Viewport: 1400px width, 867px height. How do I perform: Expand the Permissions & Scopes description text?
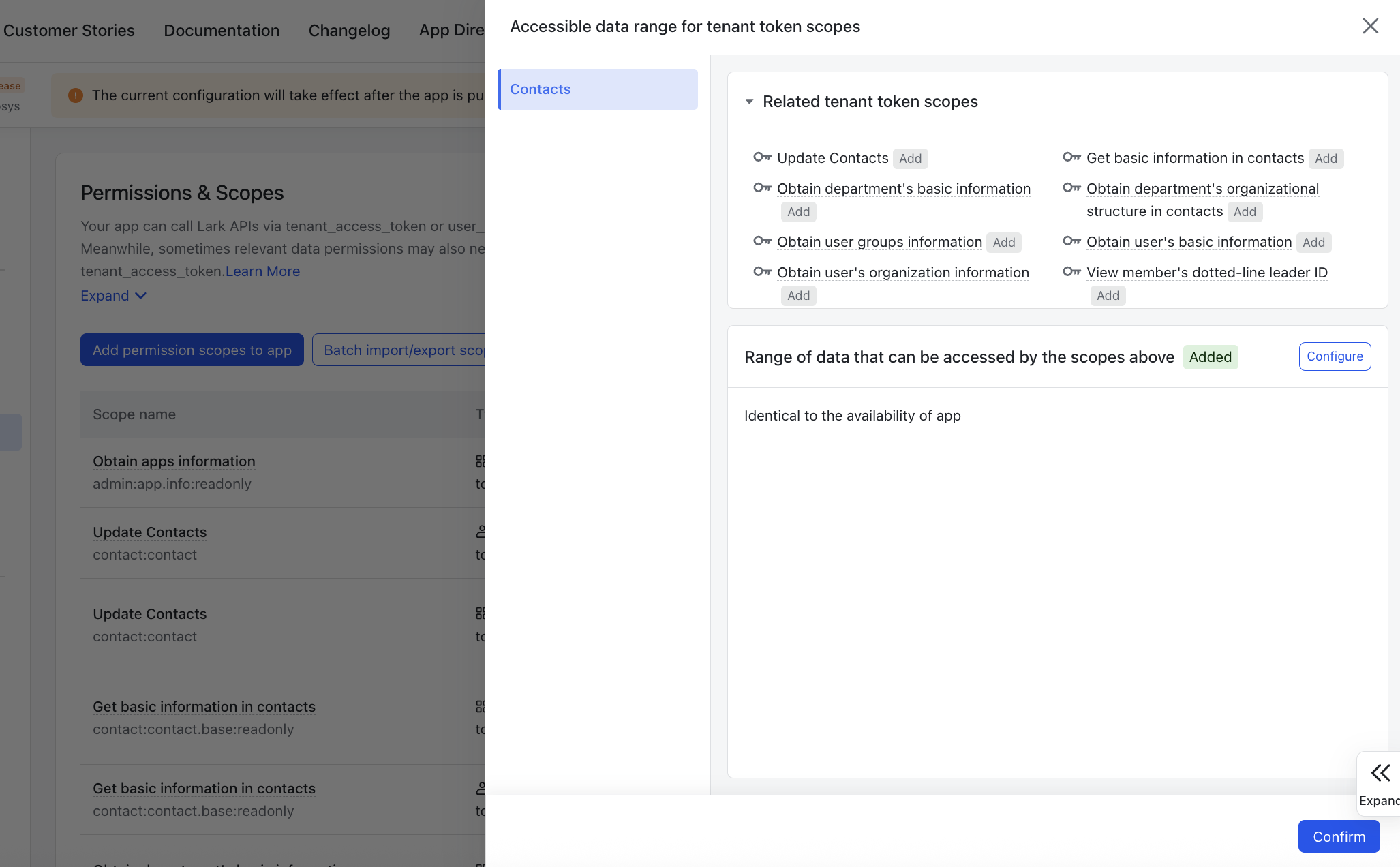(113, 296)
